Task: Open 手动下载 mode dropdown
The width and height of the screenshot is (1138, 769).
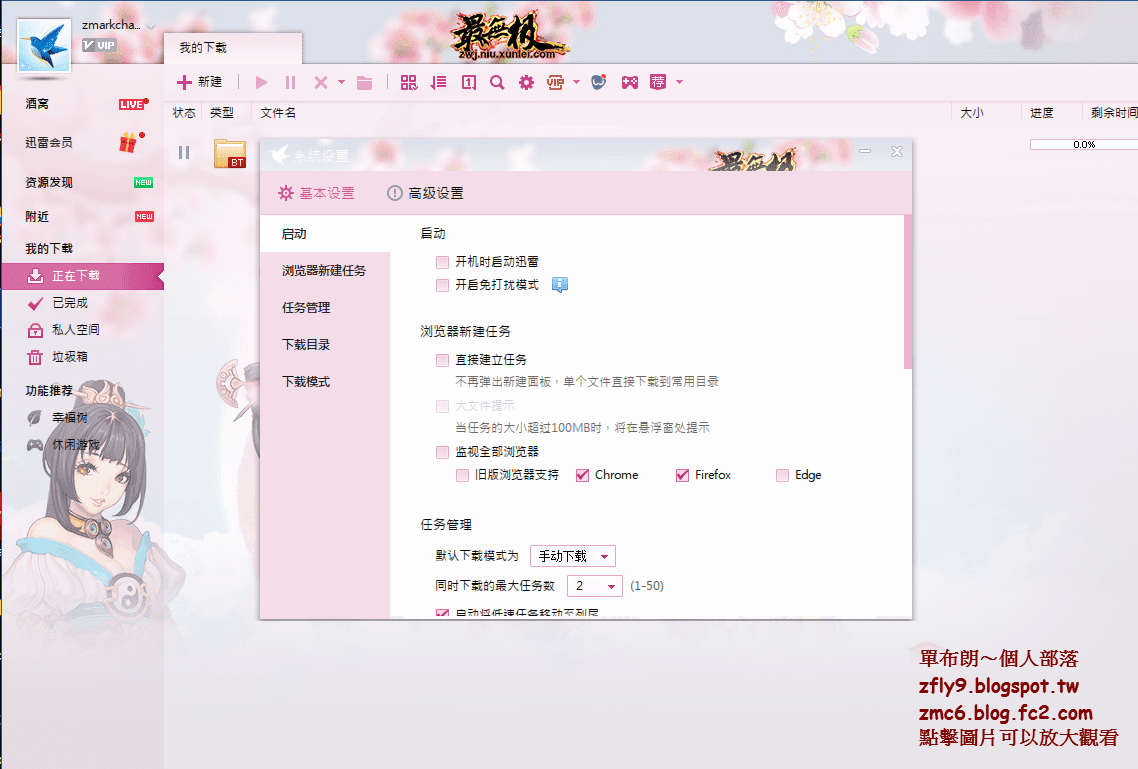Action: tap(573, 556)
